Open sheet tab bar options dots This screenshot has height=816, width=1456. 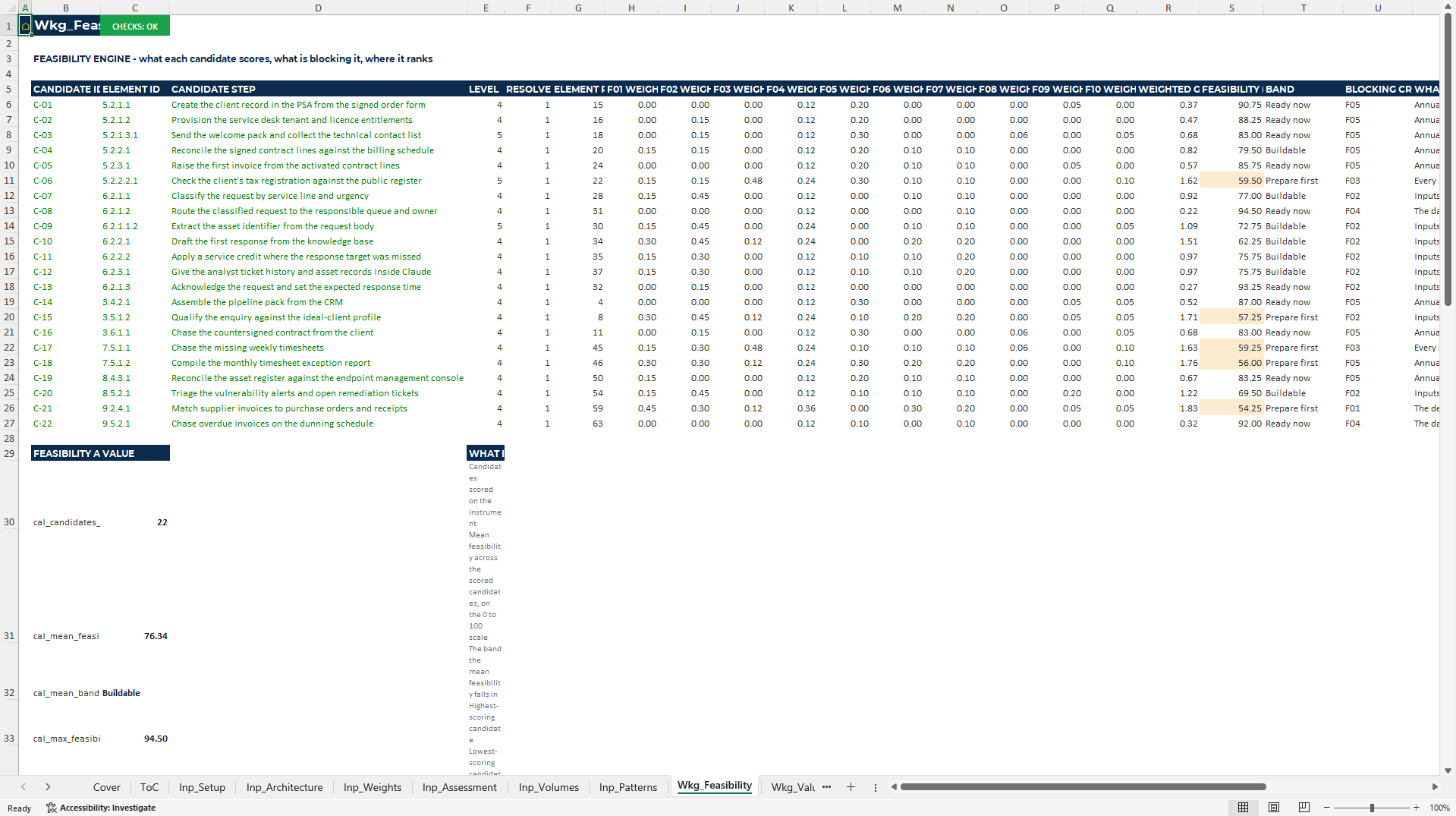click(876, 787)
